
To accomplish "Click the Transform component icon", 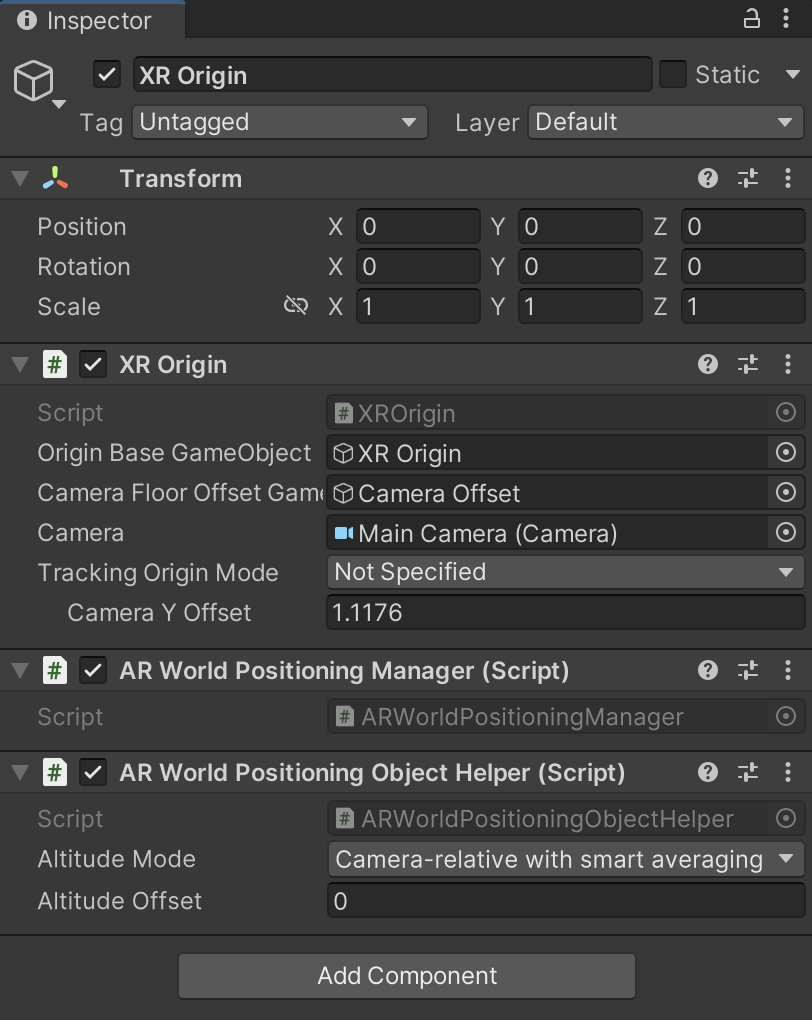I will click(55, 178).
